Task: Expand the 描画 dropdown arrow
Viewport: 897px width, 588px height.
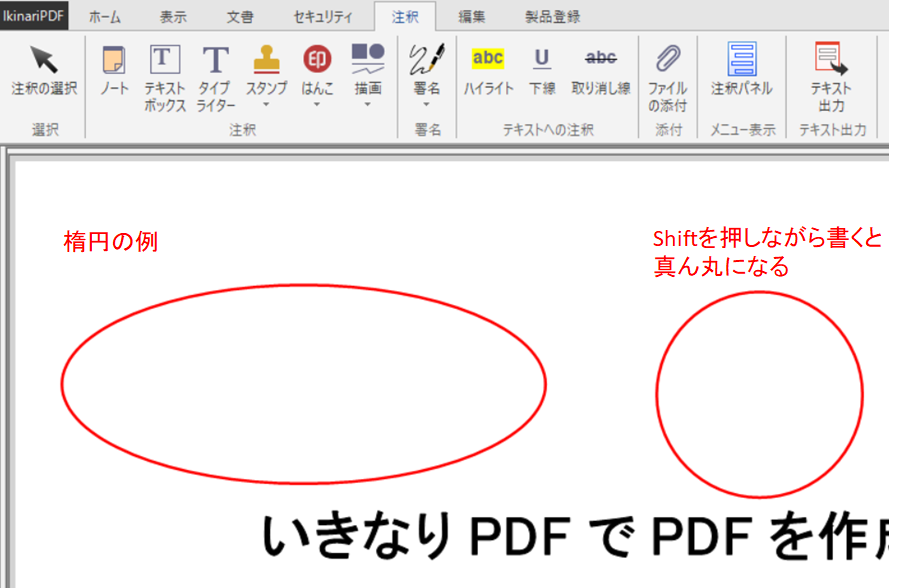Action: pos(367,105)
